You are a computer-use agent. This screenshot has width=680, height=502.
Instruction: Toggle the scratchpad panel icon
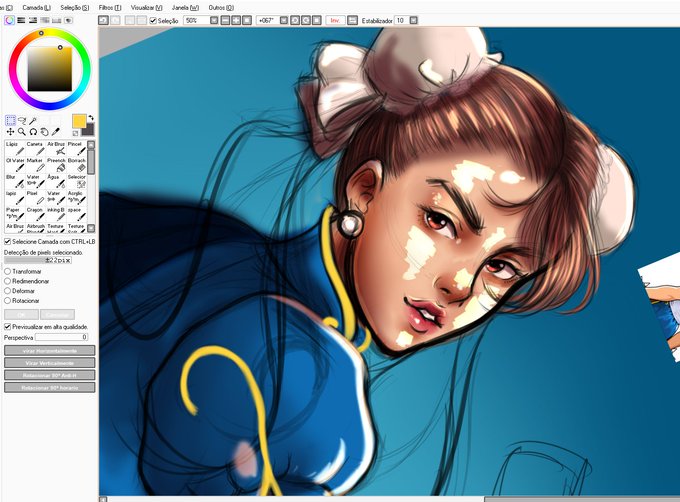point(68,20)
